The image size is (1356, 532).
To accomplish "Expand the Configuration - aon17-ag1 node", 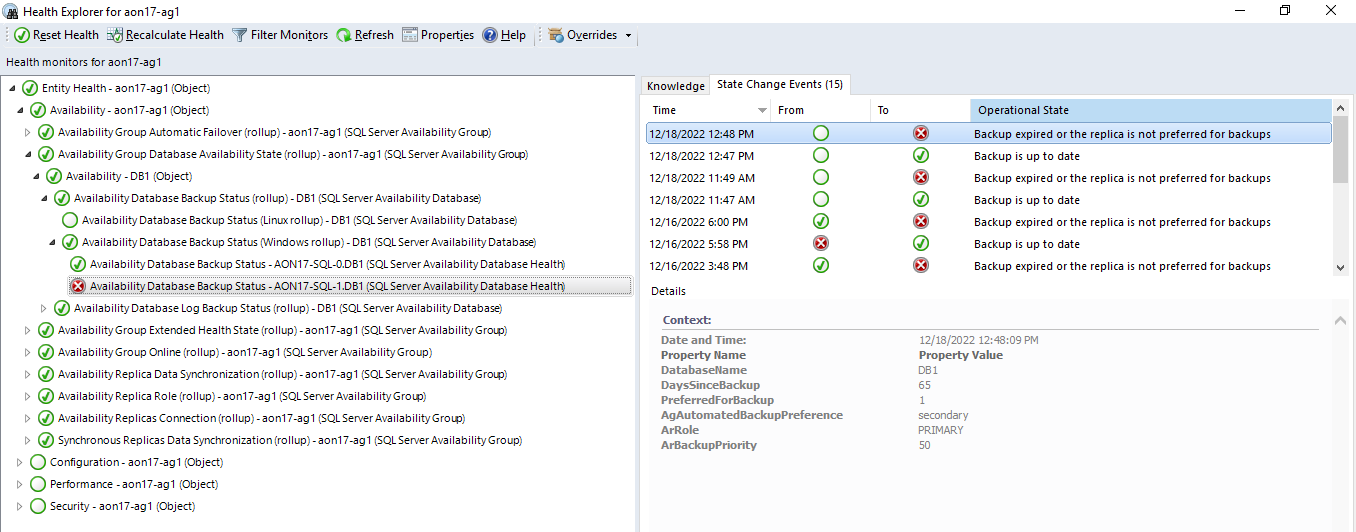I will [20, 462].
